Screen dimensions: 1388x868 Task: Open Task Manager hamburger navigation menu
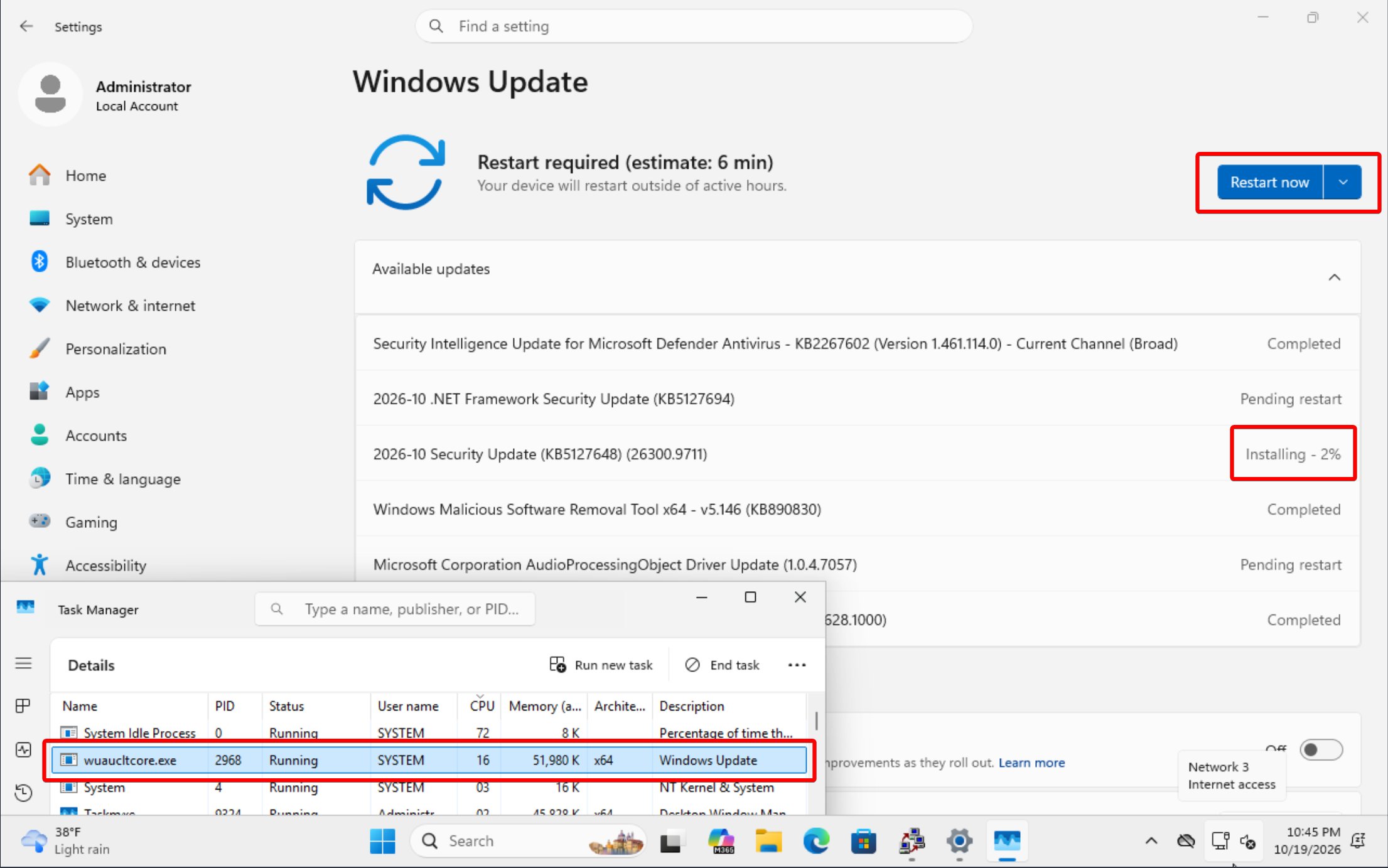(23, 663)
